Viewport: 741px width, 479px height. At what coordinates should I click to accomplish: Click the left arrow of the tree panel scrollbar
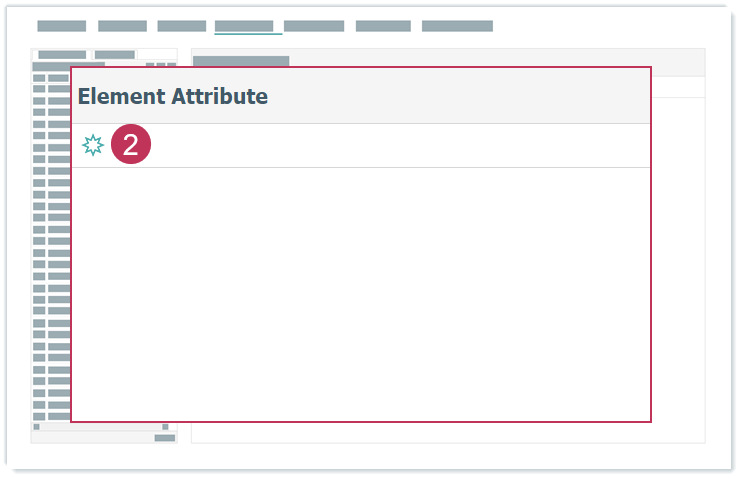[x=37, y=427]
